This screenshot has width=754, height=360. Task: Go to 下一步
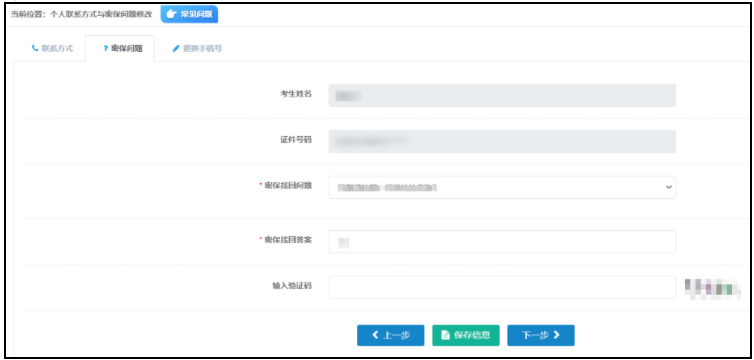pyautogui.click(x=541, y=335)
